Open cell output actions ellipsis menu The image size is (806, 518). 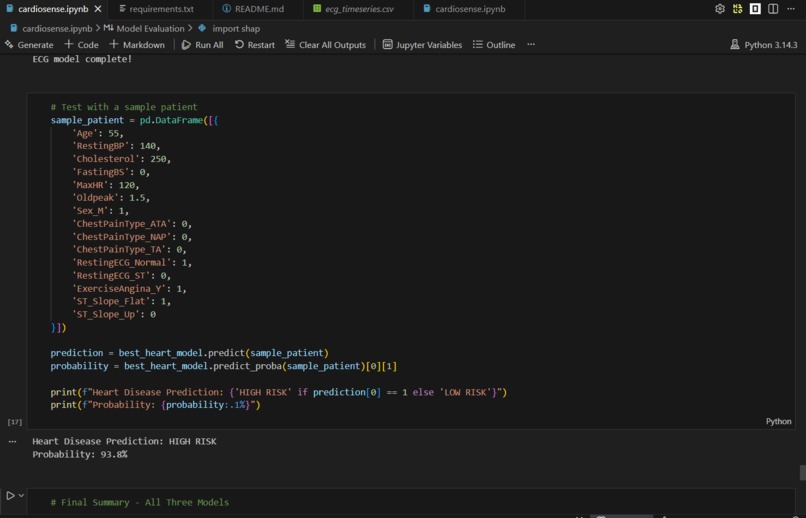(x=12, y=441)
